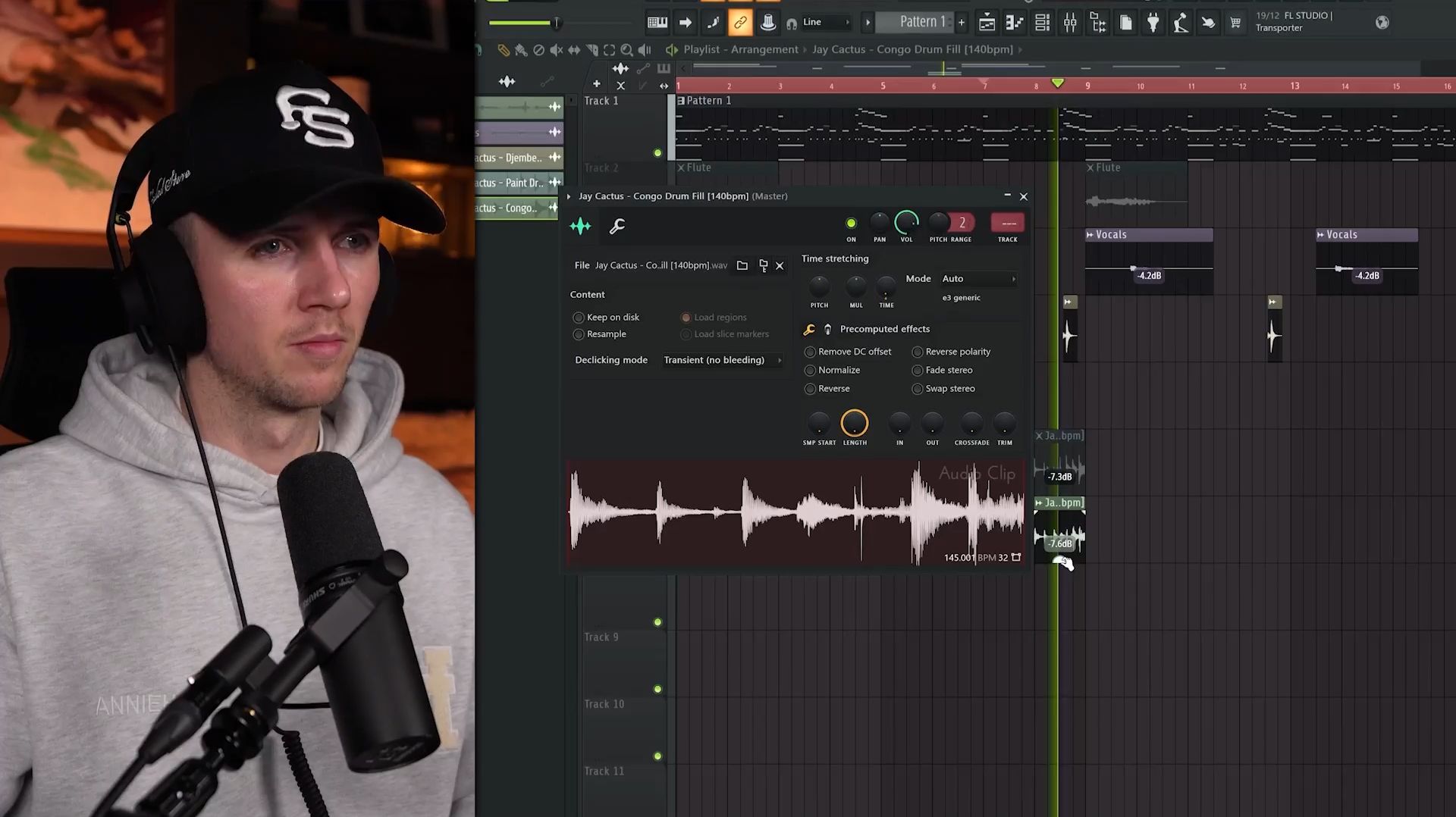Click the pitch RANGE value 2

[x=962, y=223]
